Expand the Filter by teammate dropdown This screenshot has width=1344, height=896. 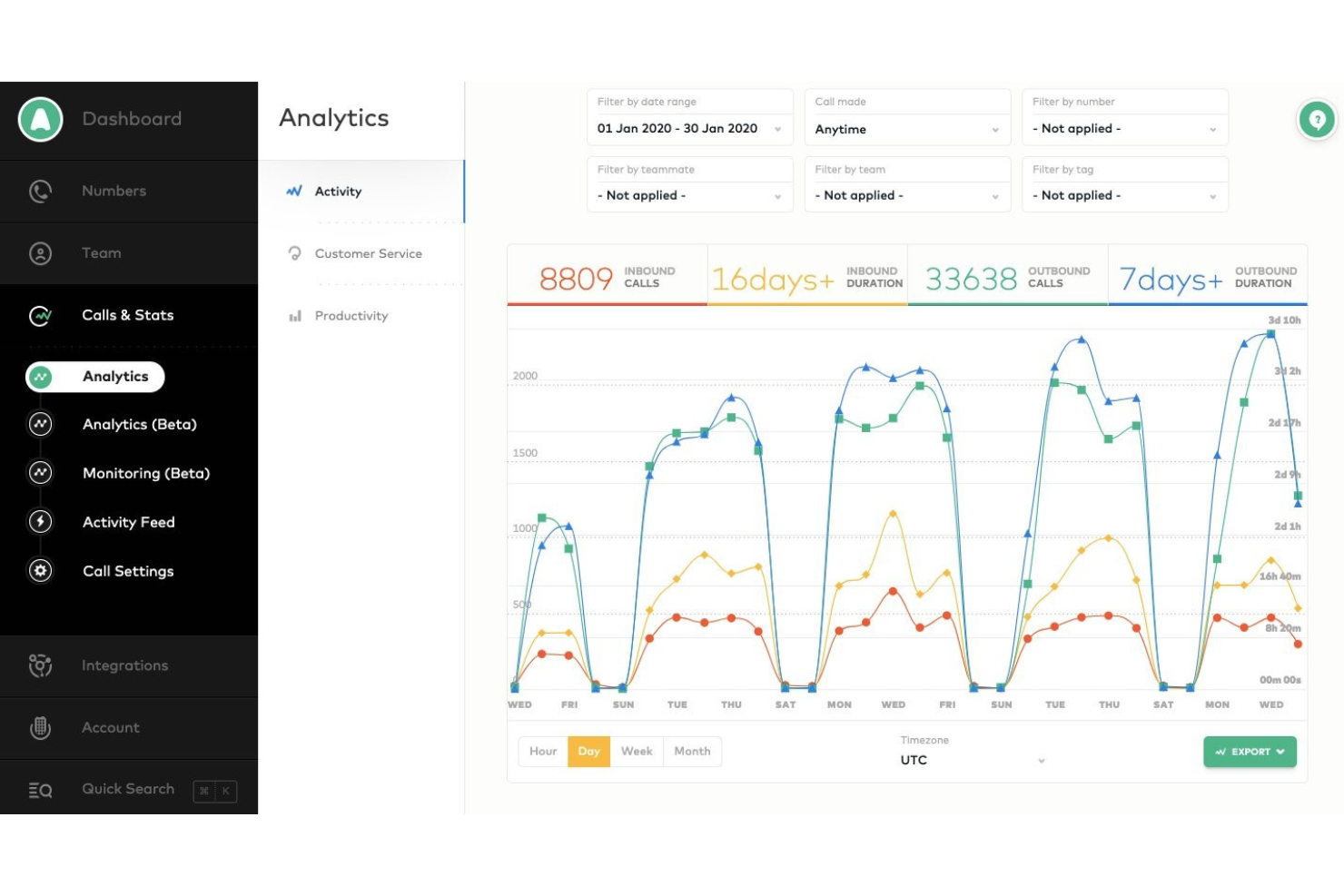click(689, 194)
